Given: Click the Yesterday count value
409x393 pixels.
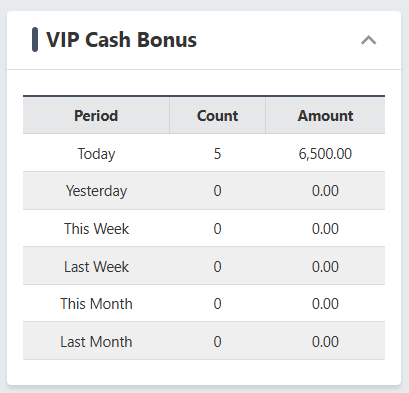Looking at the screenshot, I should [x=217, y=191].
